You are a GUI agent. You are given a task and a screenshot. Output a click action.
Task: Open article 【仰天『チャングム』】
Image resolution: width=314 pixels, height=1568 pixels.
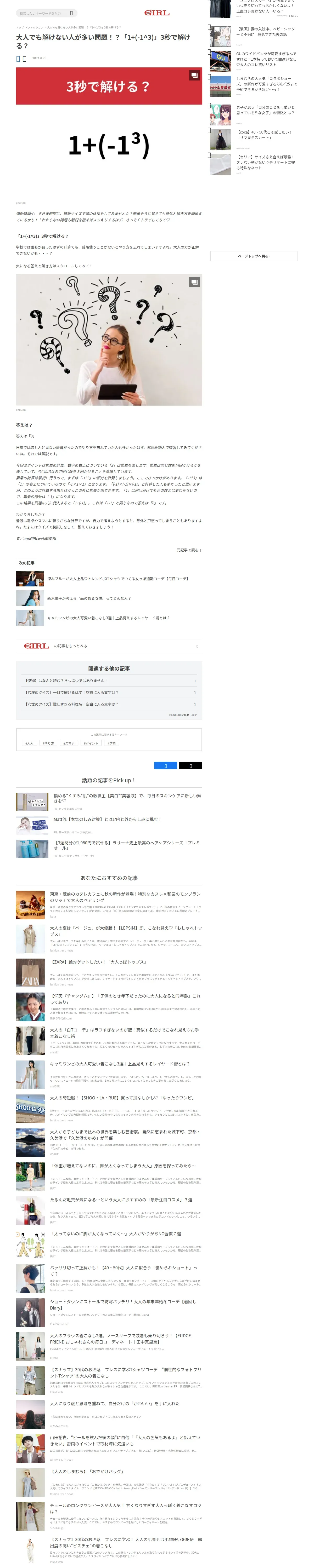pos(125,999)
